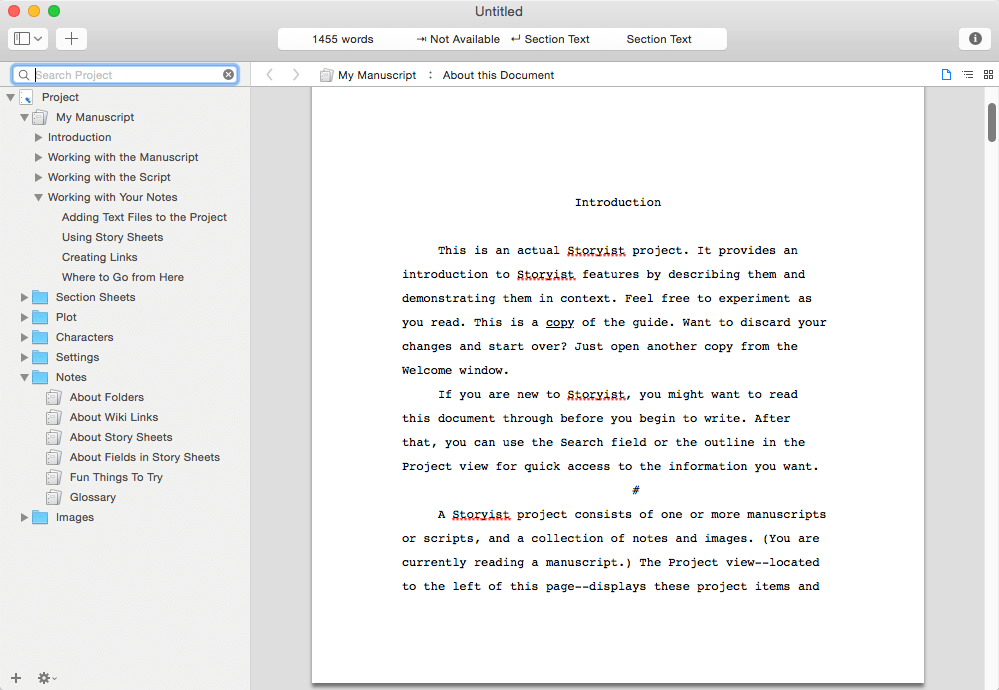Click inside the Search Project field

(x=120, y=74)
